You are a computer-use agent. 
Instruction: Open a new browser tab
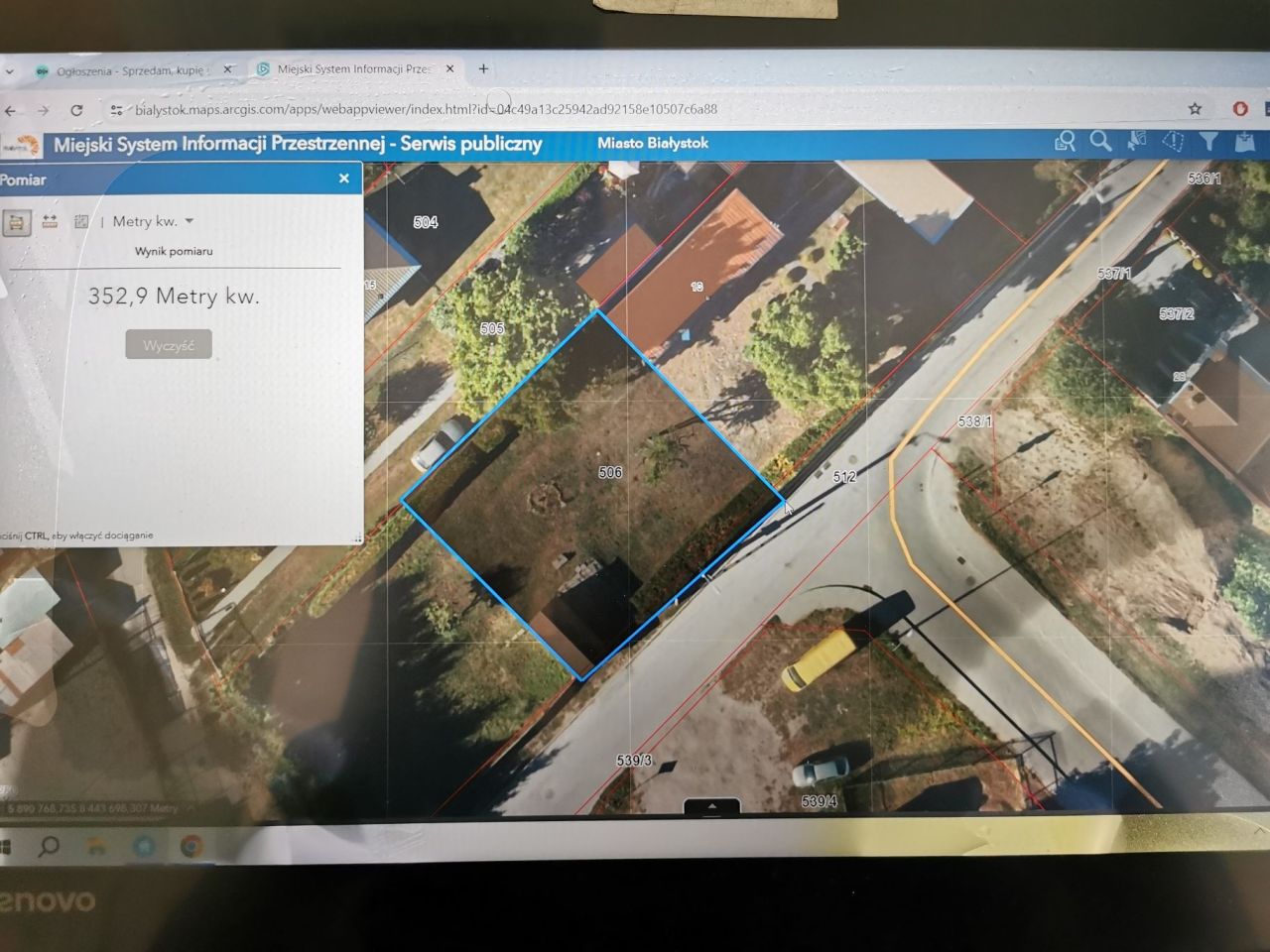tap(483, 68)
